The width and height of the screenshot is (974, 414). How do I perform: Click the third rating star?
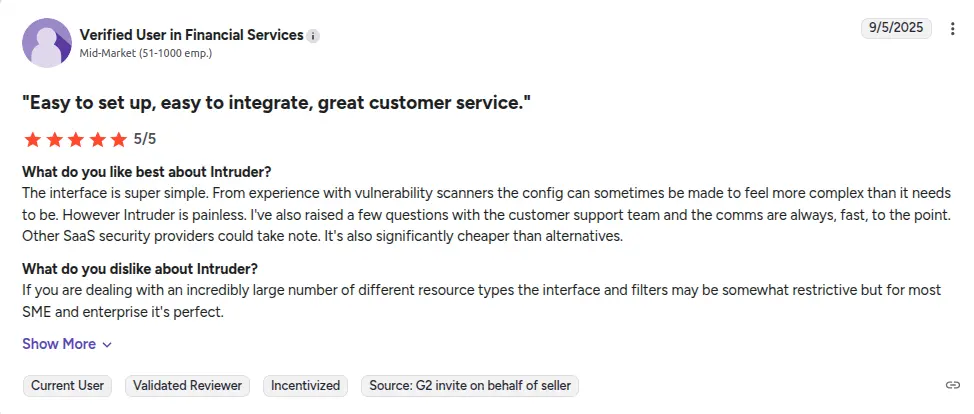[x=76, y=139]
